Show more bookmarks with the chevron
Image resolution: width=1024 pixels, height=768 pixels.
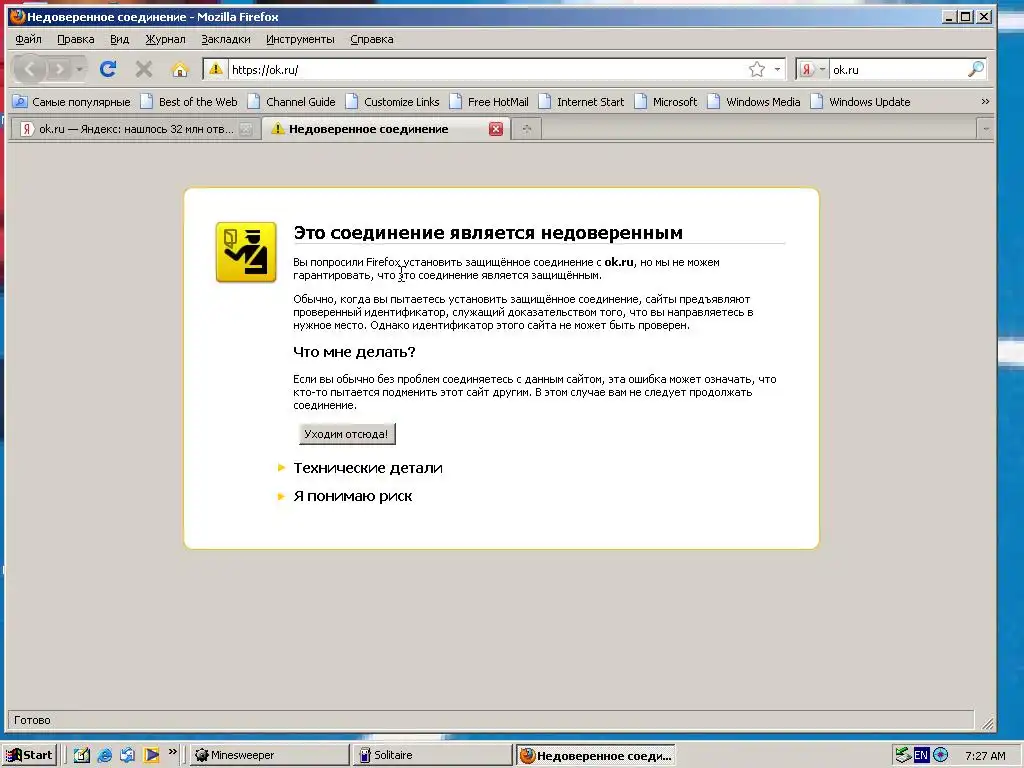[x=985, y=102]
